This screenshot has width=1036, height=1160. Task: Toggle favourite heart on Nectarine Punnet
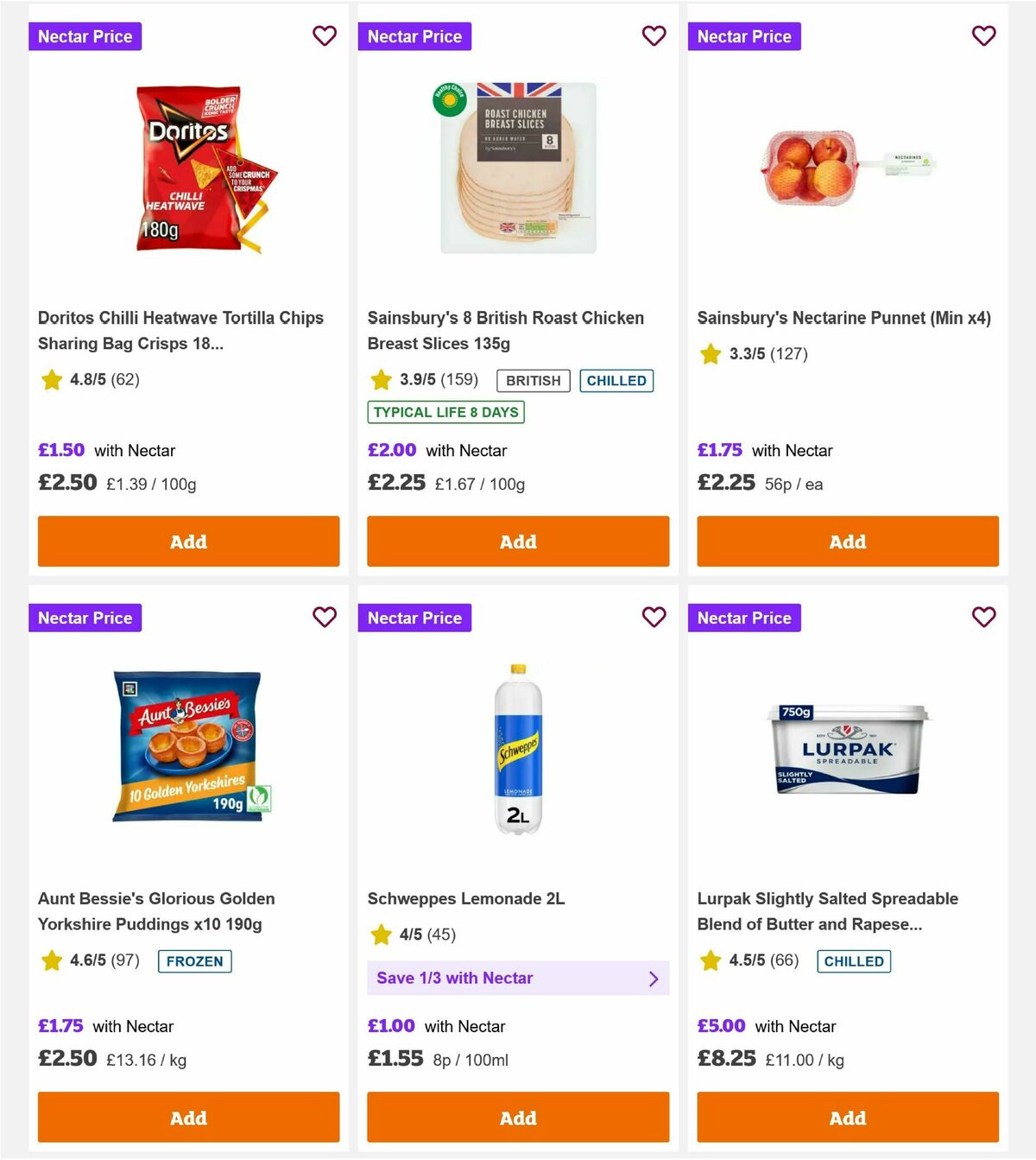coord(983,36)
